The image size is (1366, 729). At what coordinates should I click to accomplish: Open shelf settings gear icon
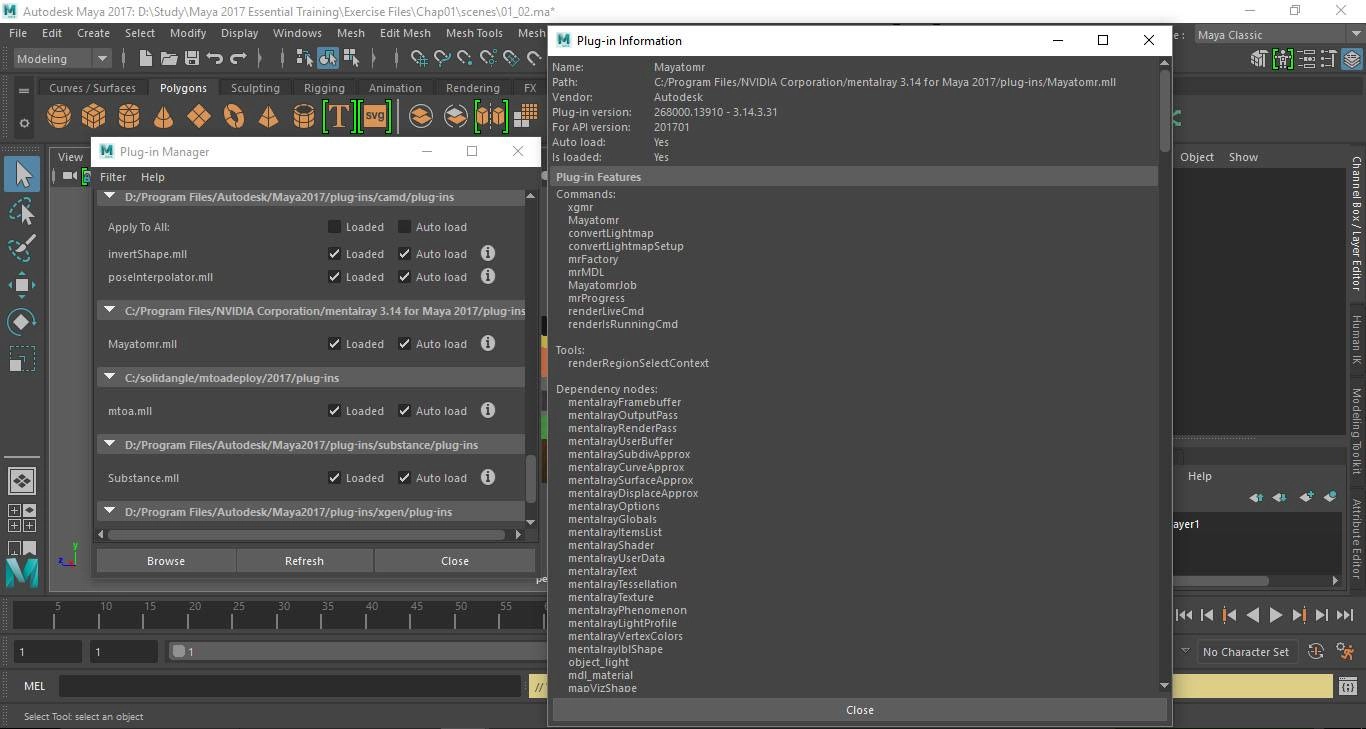(24, 124)
